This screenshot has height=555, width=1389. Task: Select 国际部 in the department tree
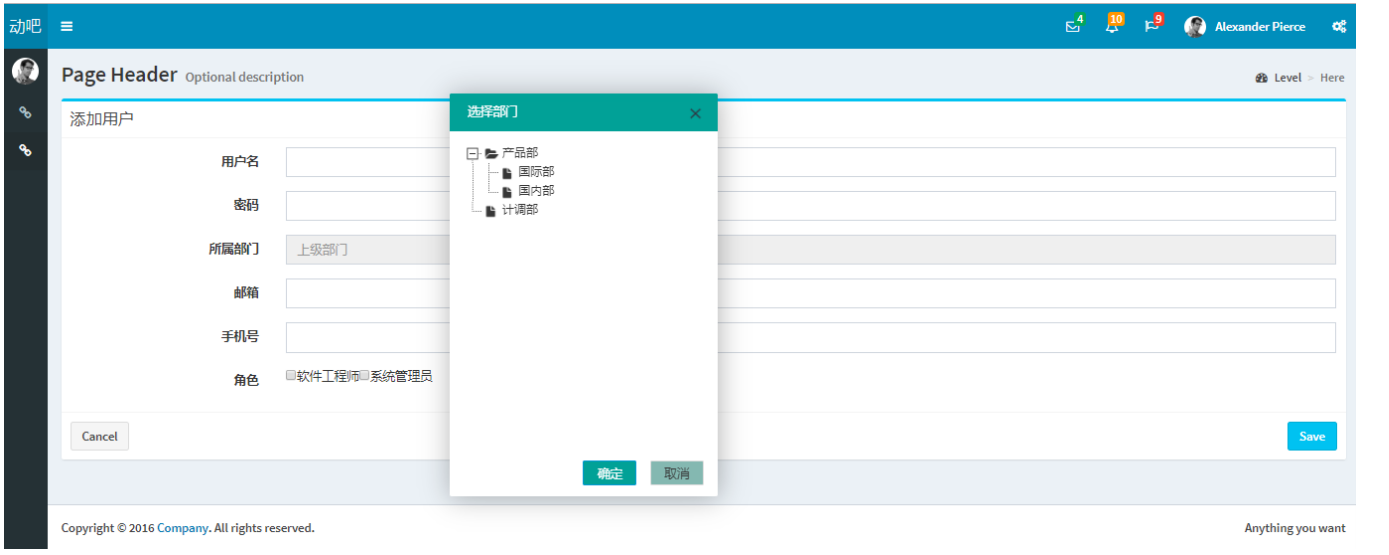536,172
